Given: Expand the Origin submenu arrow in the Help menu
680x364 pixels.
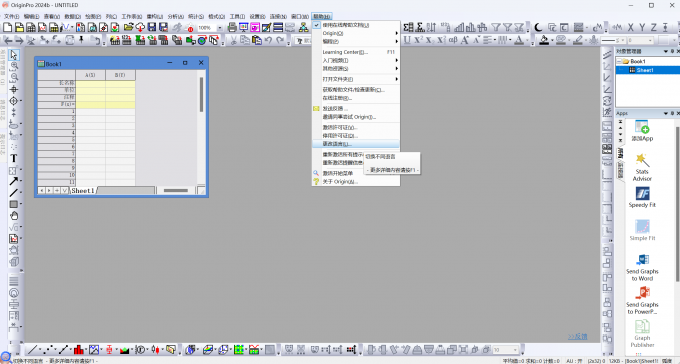Looking at the screenshot, I should click(x=396, y=33).
